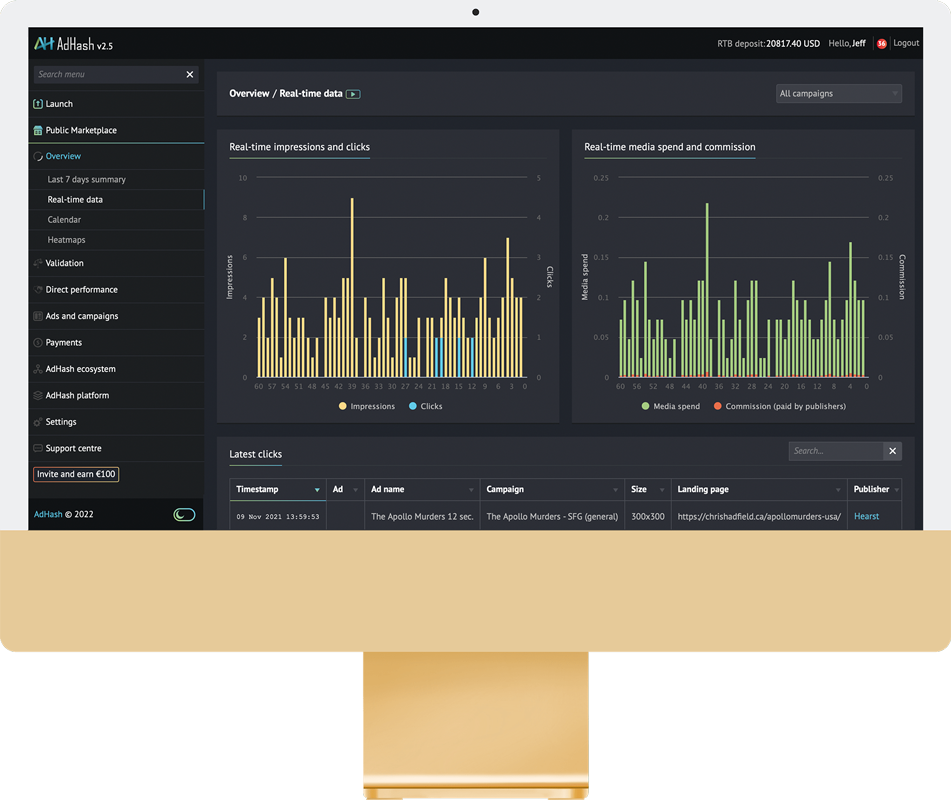Open the Hearst publisher link

point(866,517)
